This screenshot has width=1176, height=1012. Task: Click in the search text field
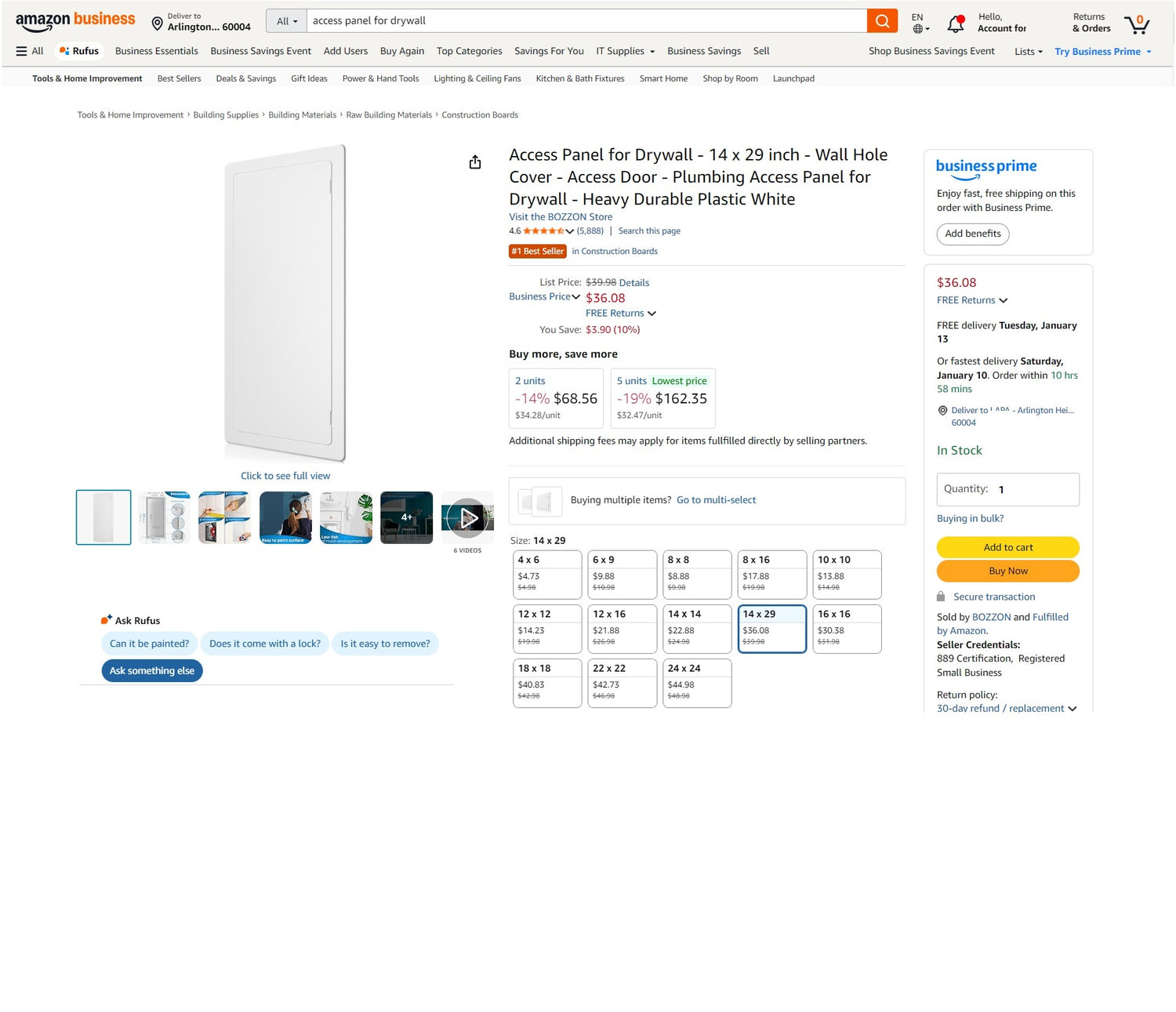pos(586,21)
